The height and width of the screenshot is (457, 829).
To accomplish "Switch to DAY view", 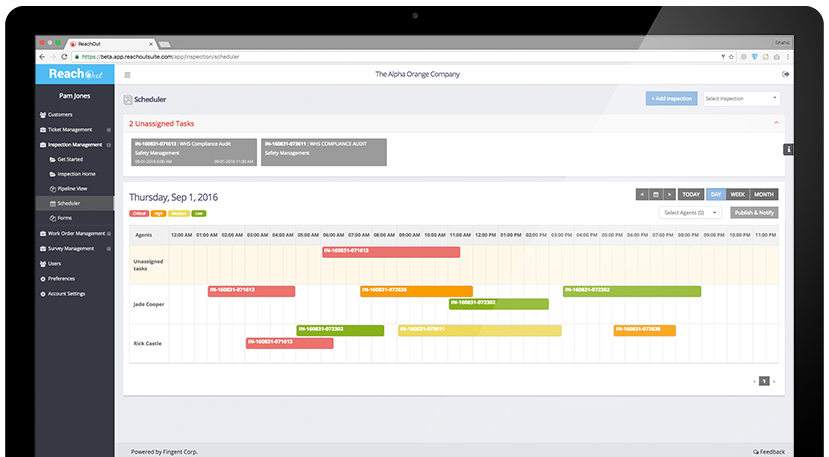I will (716, 195).
